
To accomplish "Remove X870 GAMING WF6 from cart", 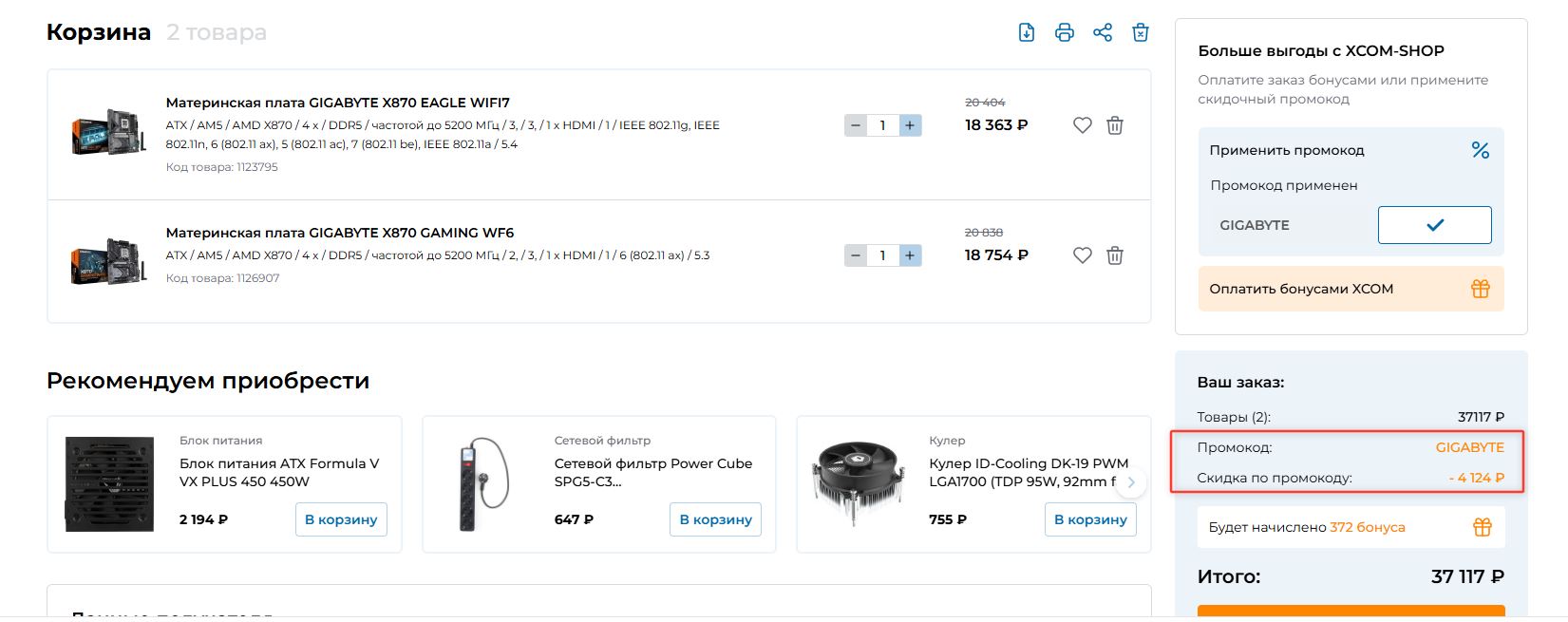I will pyautogui.click(x=1115, y=255).
